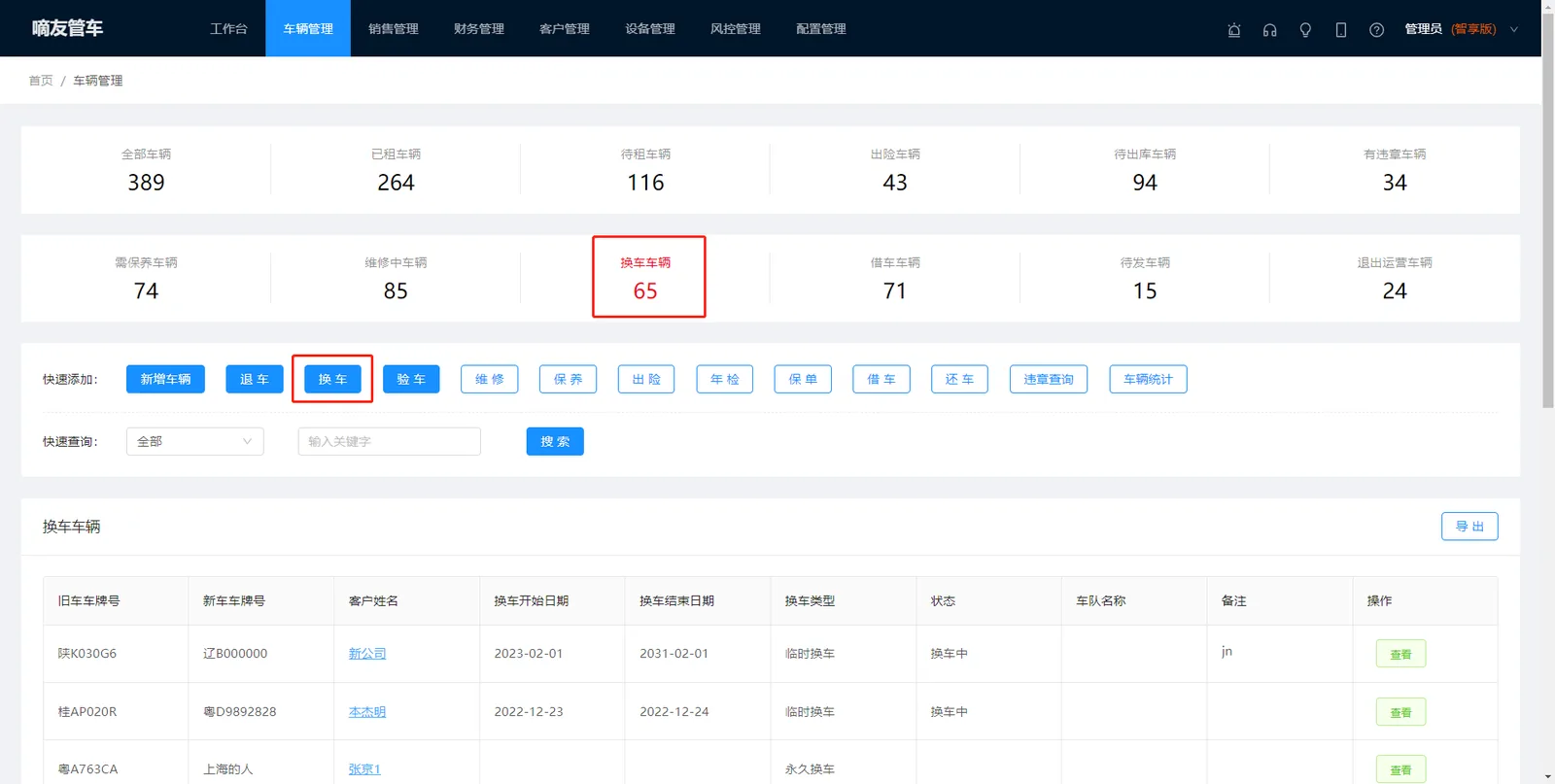
Task: Click the 输入关键字 keyword input field
Action: [389, 441]
